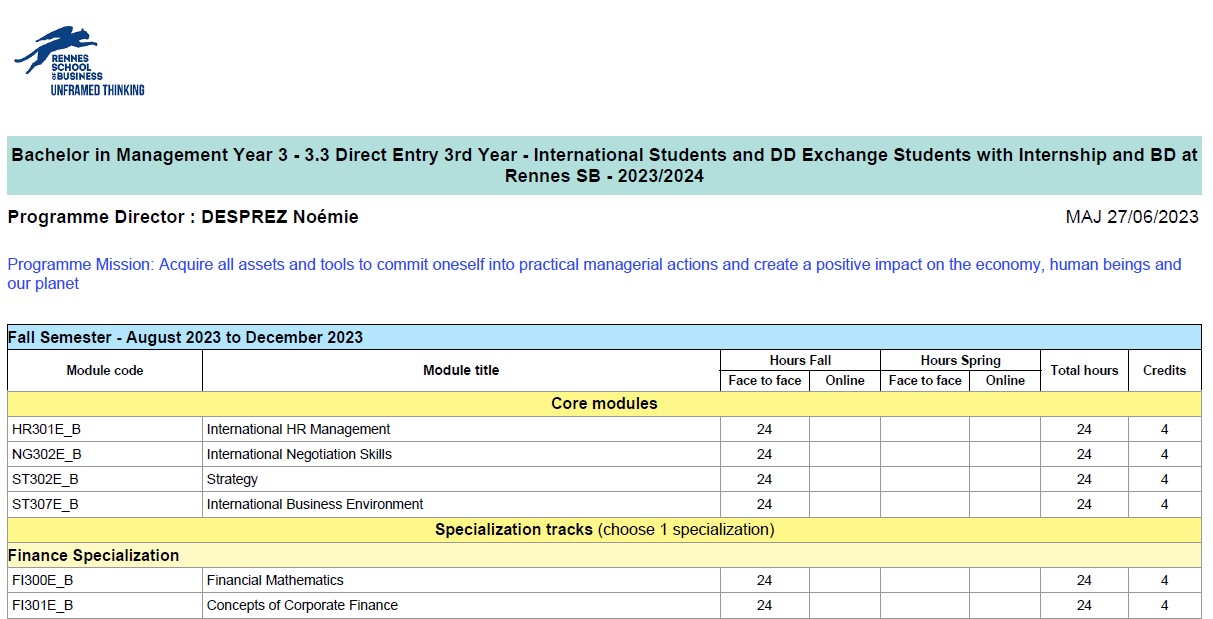The width and height of the screenshot is (1213, 619).
Task: Click the Specialization tracks section heading
Action: coord(604,529)
